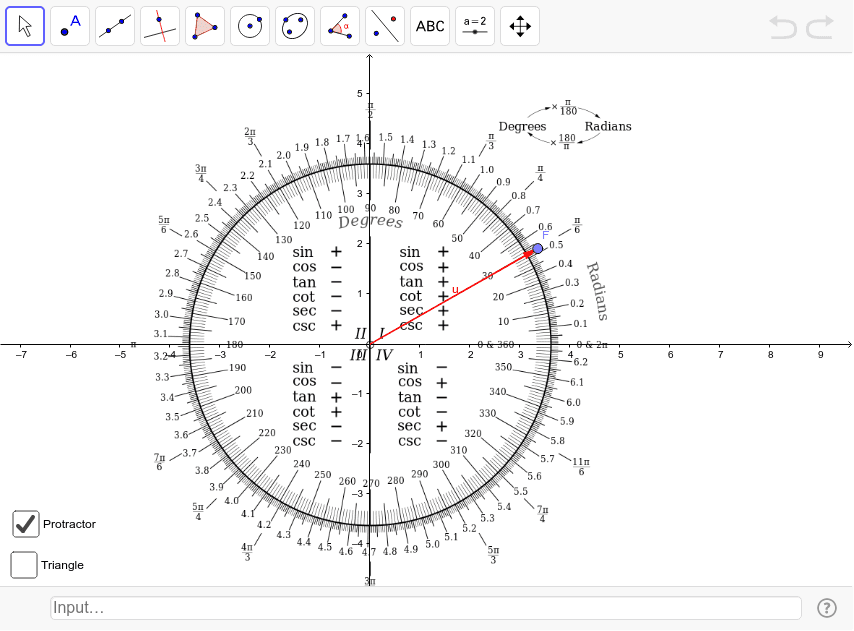This screenshot has height=631, width=854.
Task: Select the Point tool
Action: point(69,25)
